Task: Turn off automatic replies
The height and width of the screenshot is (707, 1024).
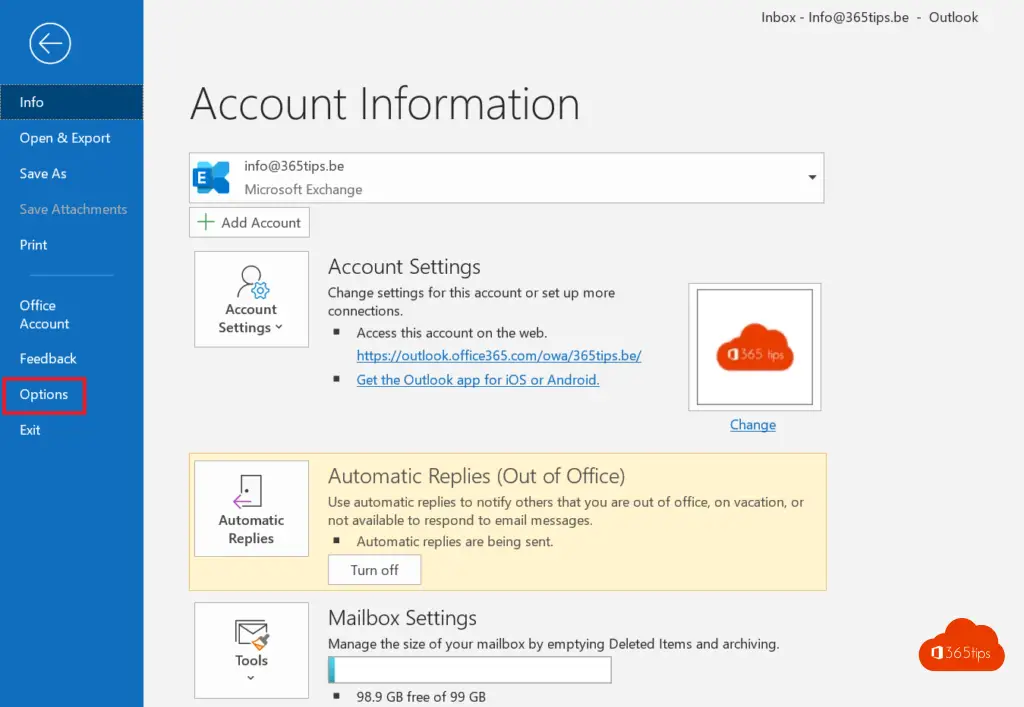Action: [x=374, y=570]
